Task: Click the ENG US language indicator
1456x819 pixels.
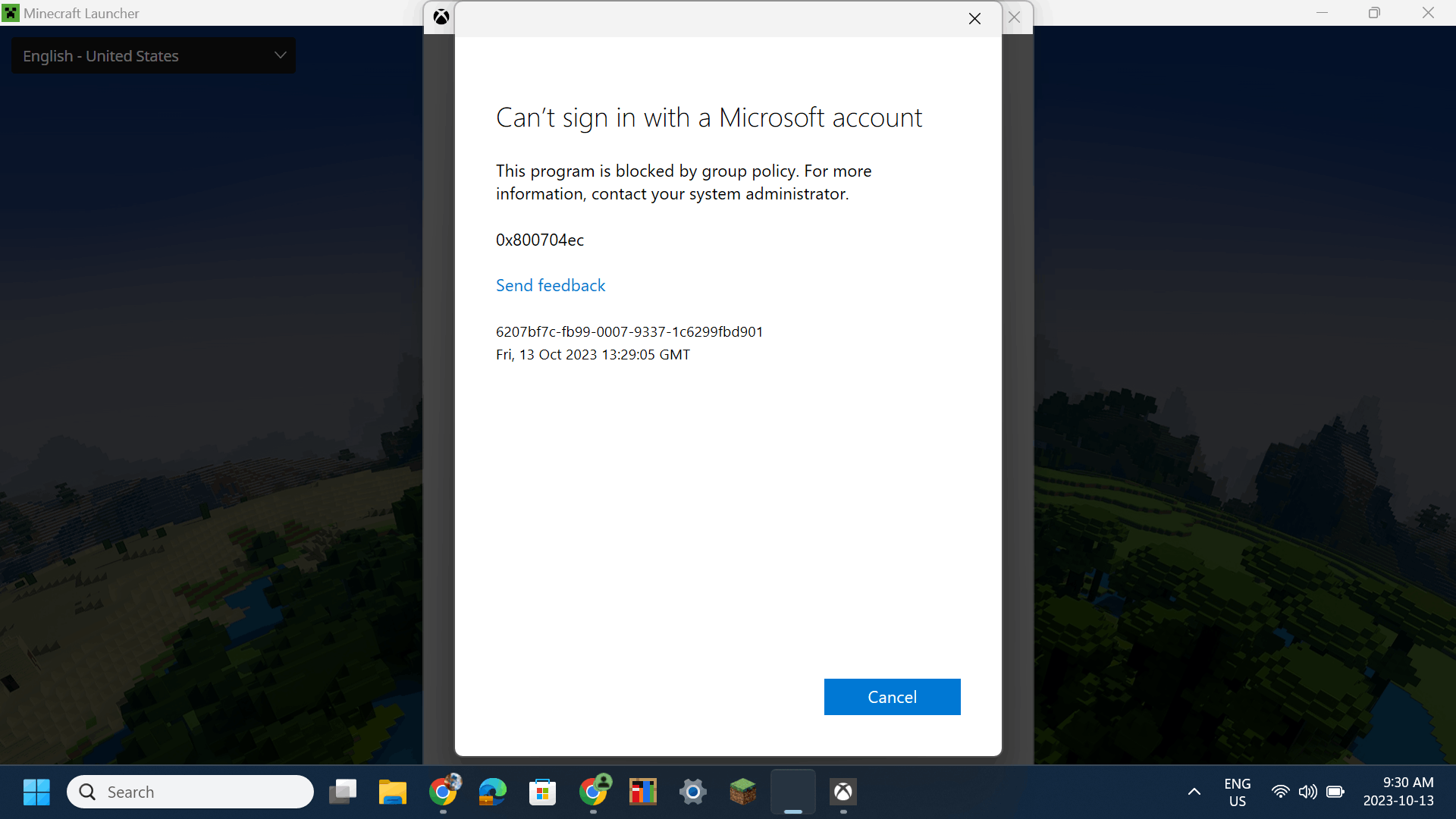Action: click(x=1238, y=792)
